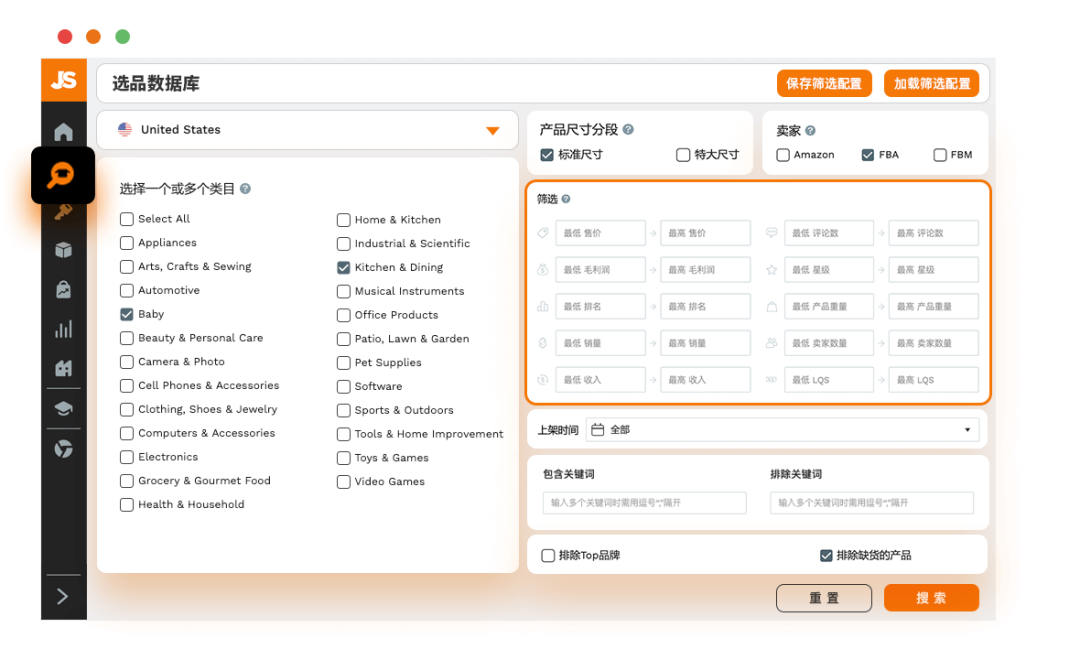
Task: Disable the FBA seller checkbox
Action: (x=866, y=154)
